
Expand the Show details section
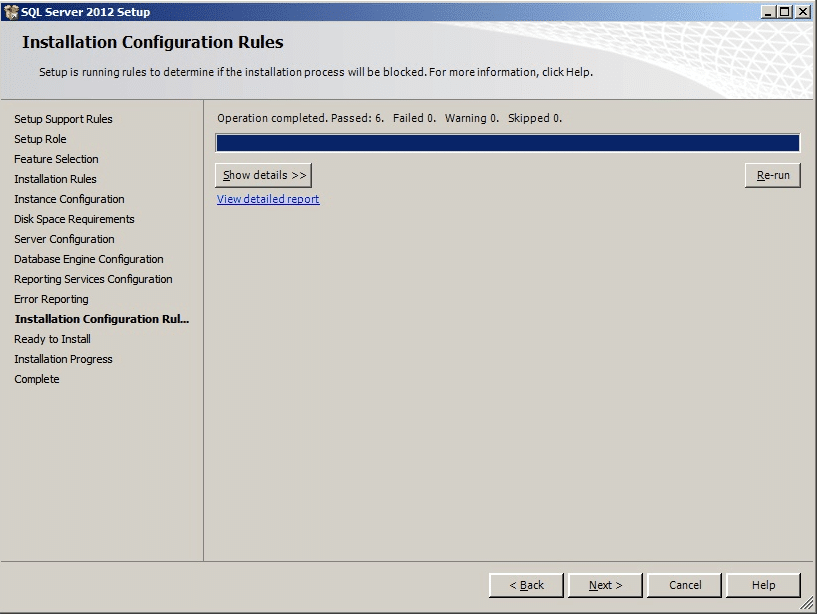pyautogui.click(x=264, y=175)
